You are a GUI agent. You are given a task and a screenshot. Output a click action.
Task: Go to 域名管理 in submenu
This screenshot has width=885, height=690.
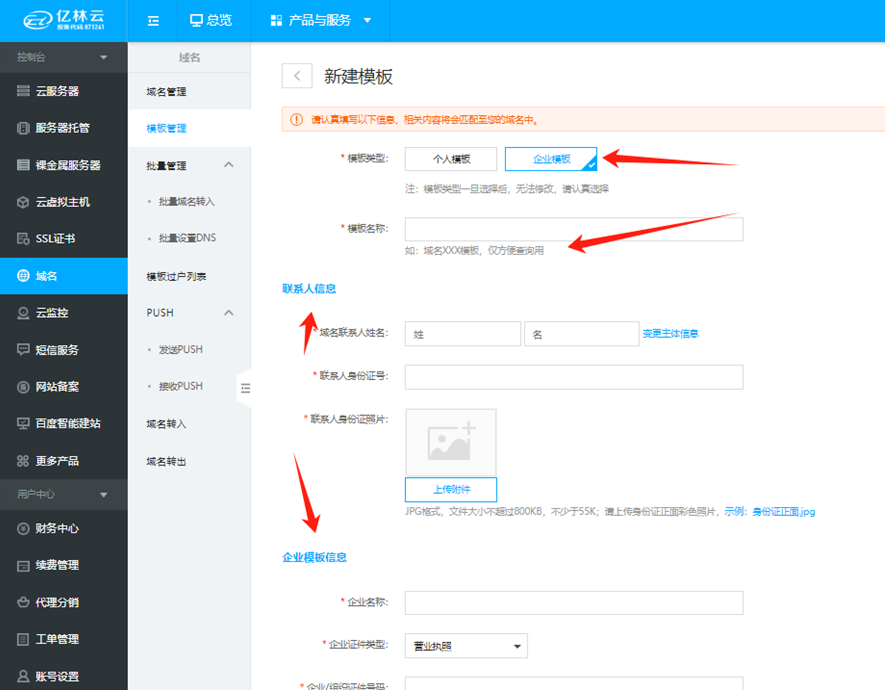[166, 92]
